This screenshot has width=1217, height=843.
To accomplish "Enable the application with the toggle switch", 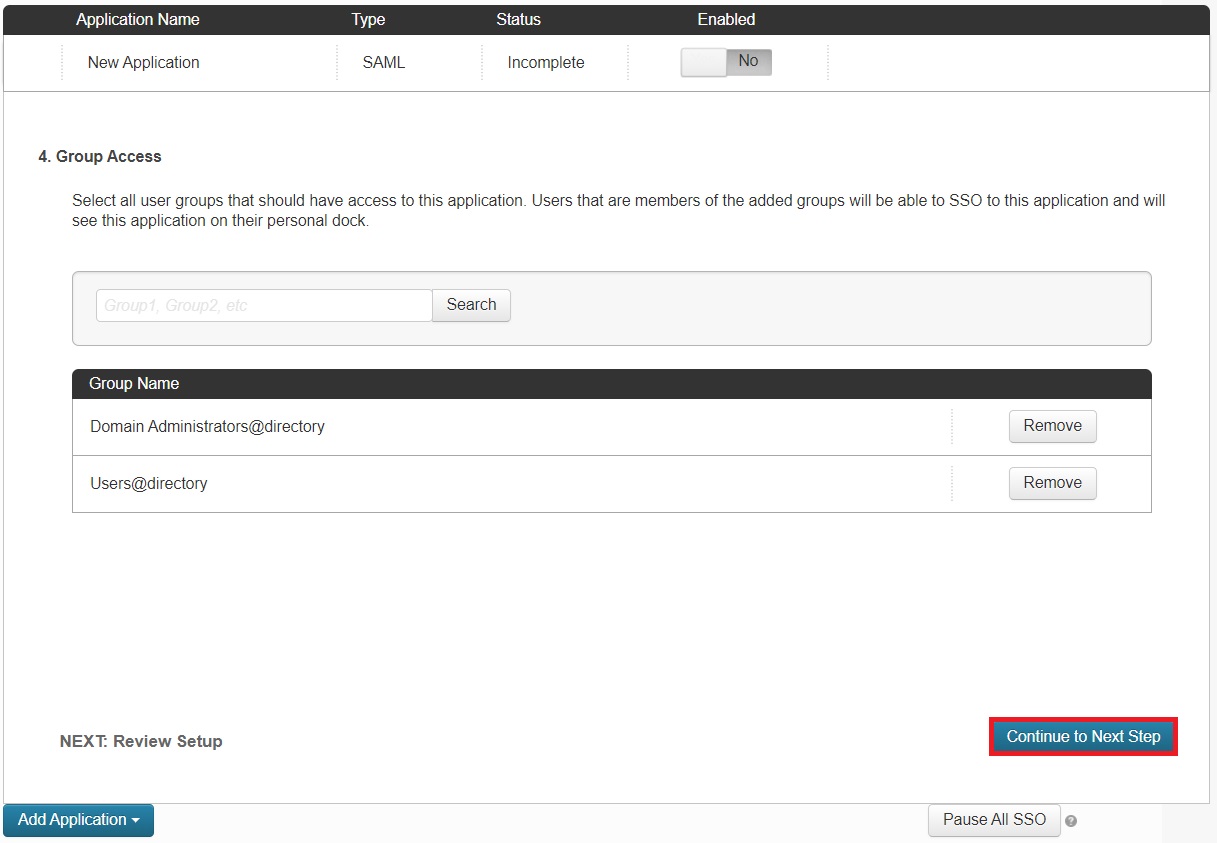I will 726,61.
